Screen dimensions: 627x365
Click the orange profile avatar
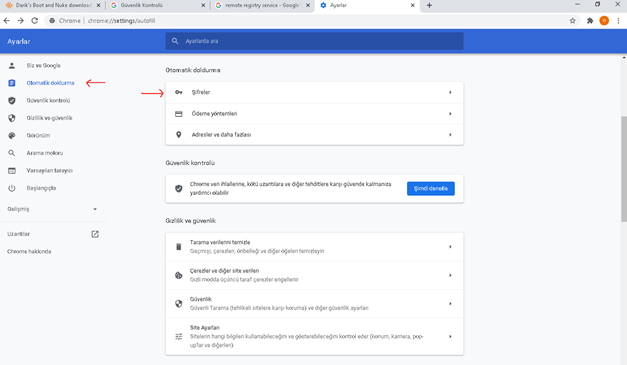point(604,21)
